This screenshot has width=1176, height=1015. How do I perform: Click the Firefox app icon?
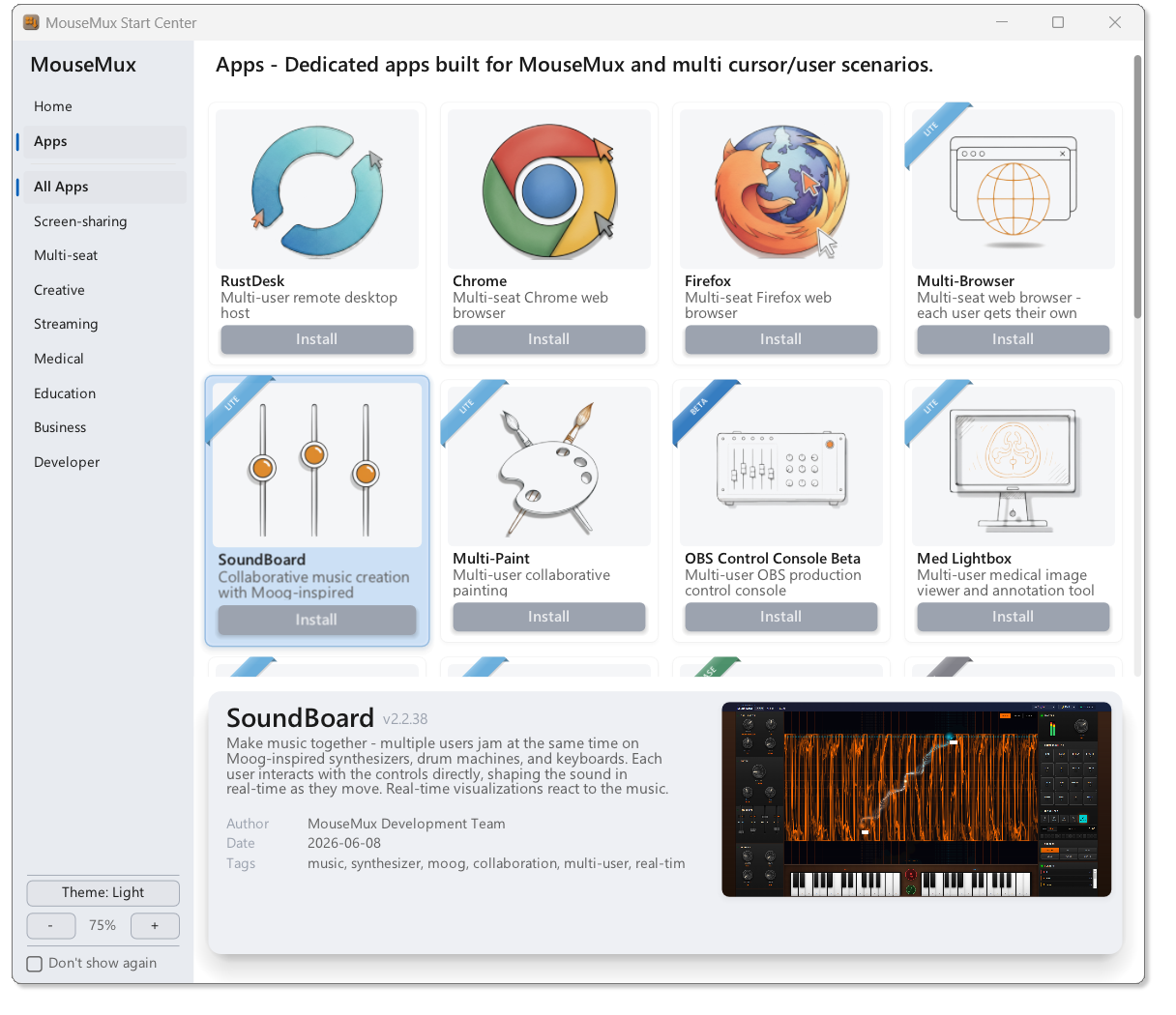tap(781, 189)
